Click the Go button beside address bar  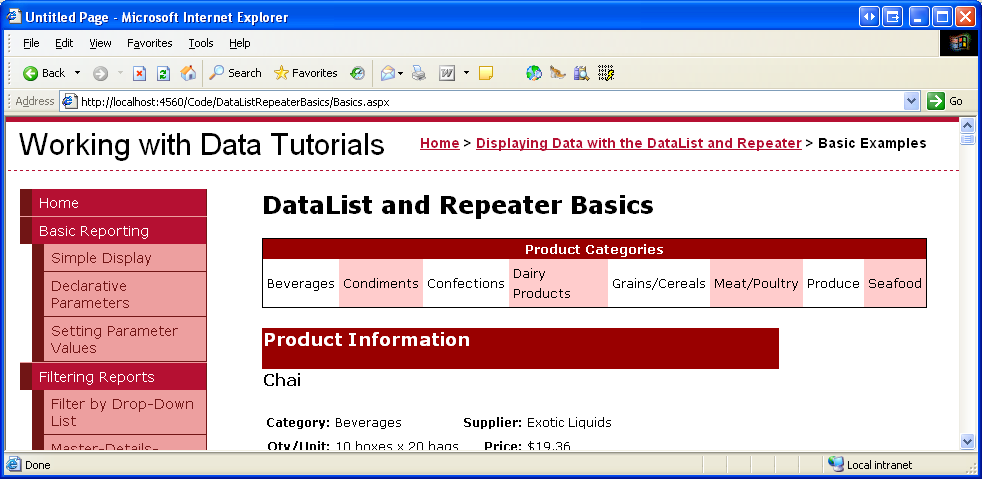(x=946, y=101)
